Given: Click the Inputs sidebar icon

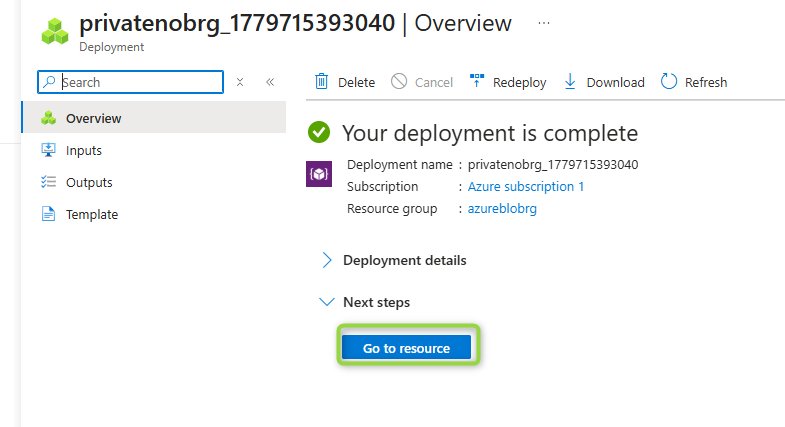Looking at the screenshot, I should [x=49, y=150].
